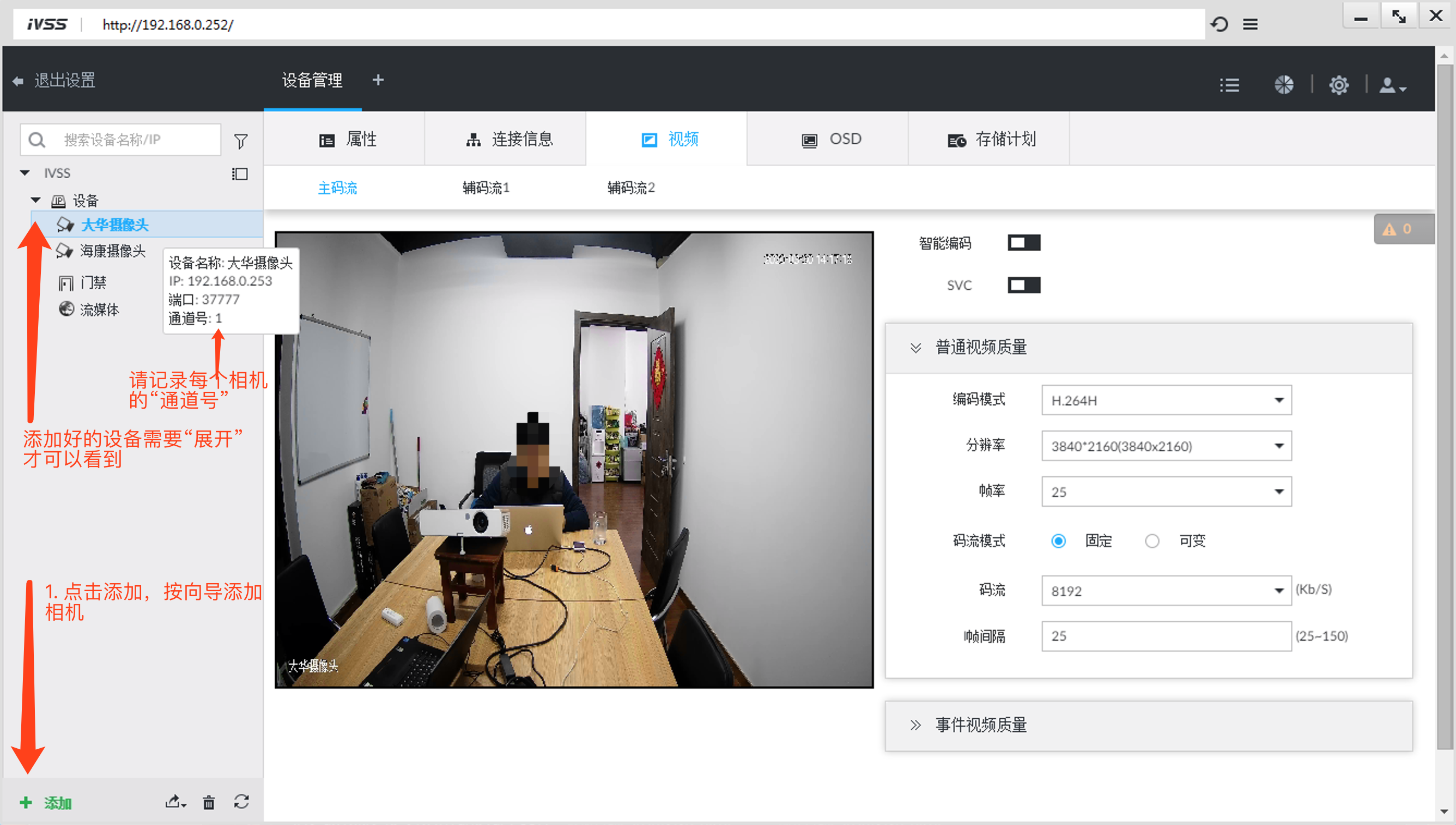Click the trash delete icon at bottom left

209,802
